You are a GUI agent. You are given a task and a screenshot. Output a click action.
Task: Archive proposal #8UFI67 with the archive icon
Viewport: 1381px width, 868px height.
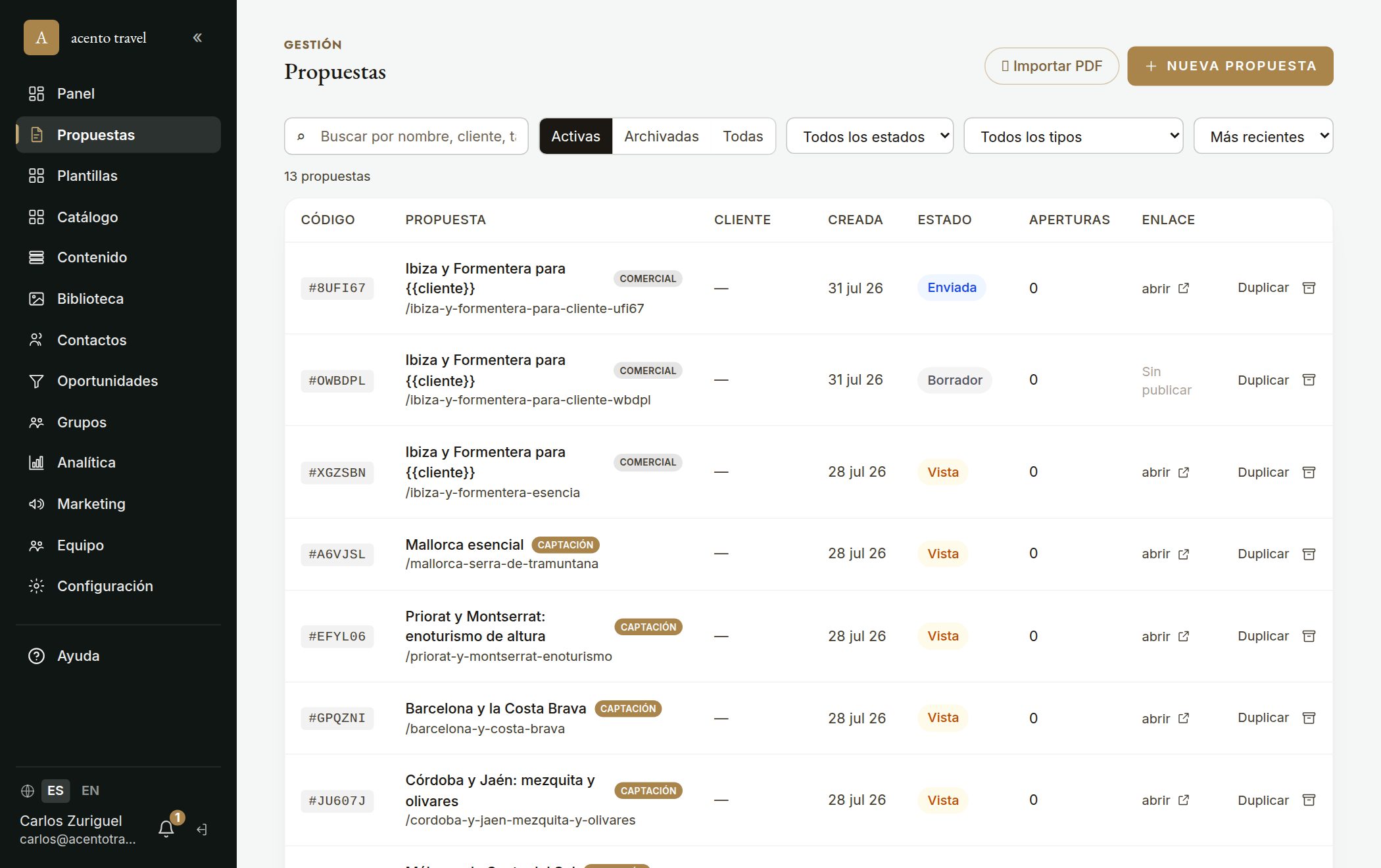(x=1309, y=288)
